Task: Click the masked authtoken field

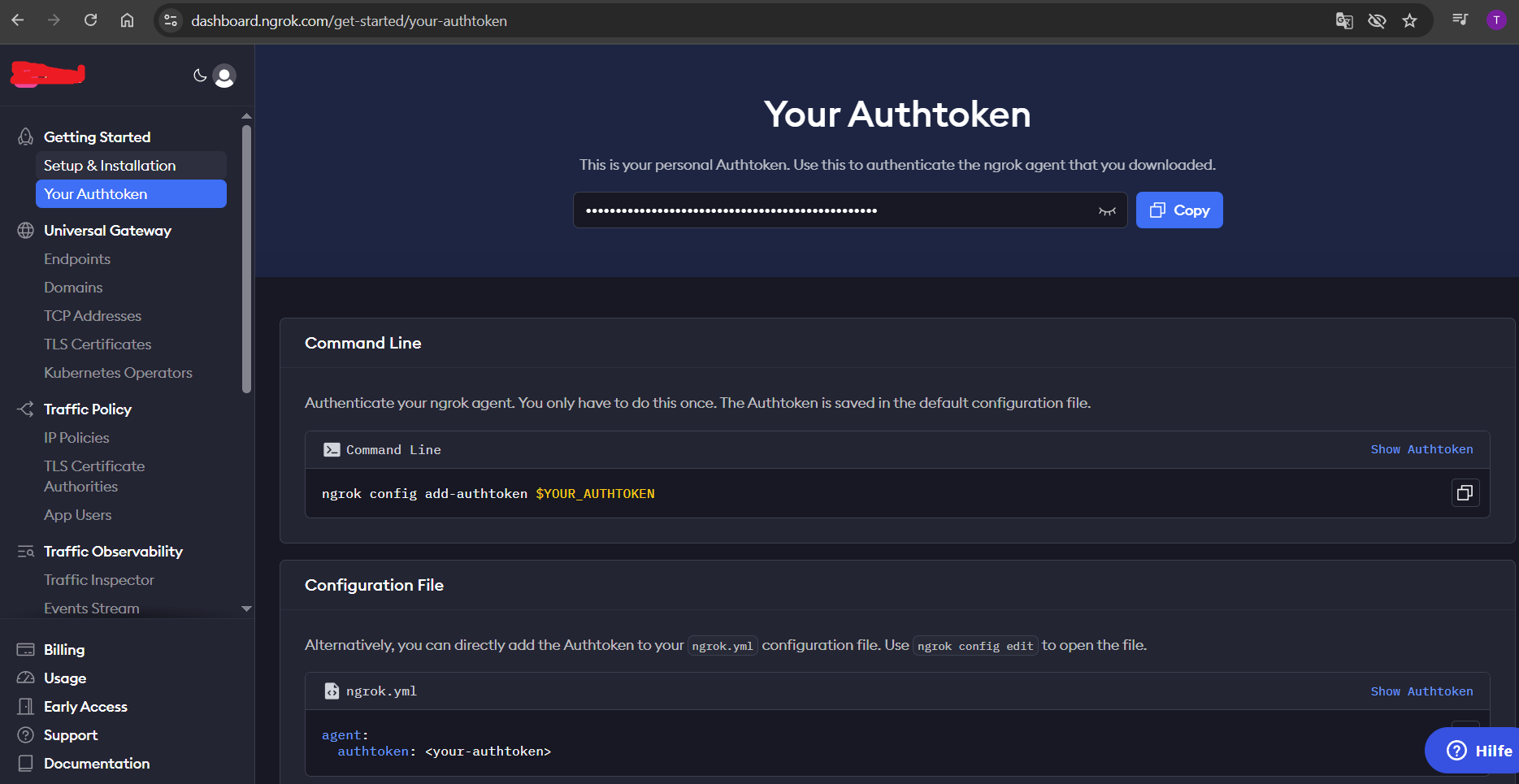Action: pos(850,210)
